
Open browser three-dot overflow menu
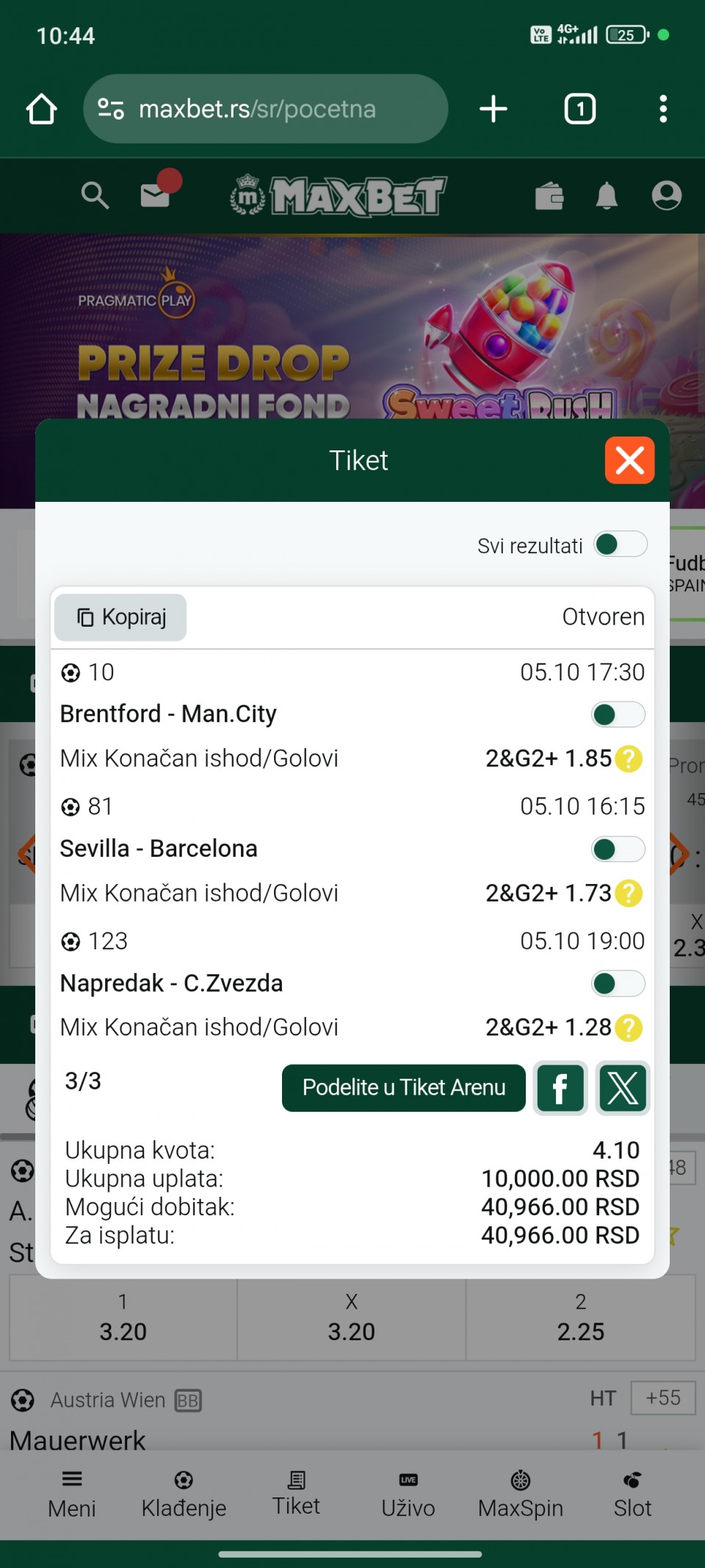point(663,109)
